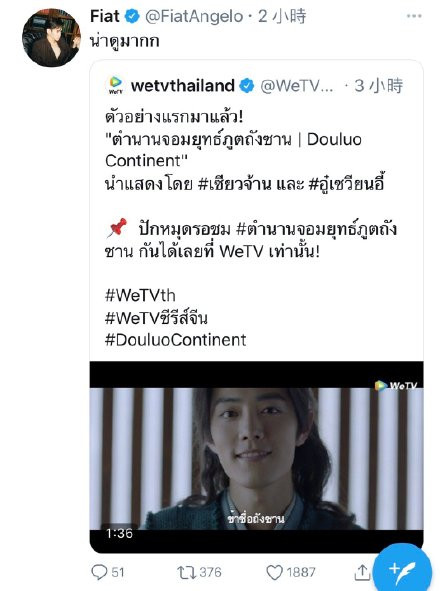Screen dimensions: 440x591
Task: Tap the share upload icon
Action: pyautogui.click(x=362, y=572)
